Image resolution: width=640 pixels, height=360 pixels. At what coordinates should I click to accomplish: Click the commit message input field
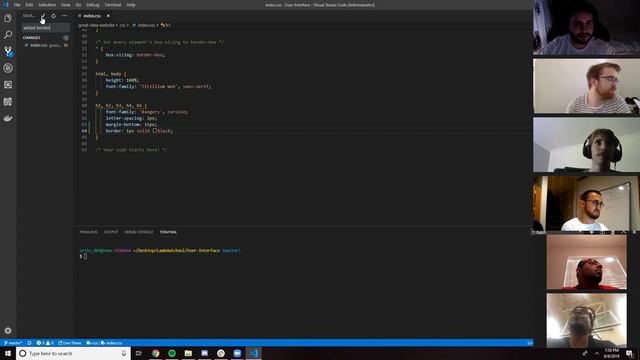(x=46, y=28)
